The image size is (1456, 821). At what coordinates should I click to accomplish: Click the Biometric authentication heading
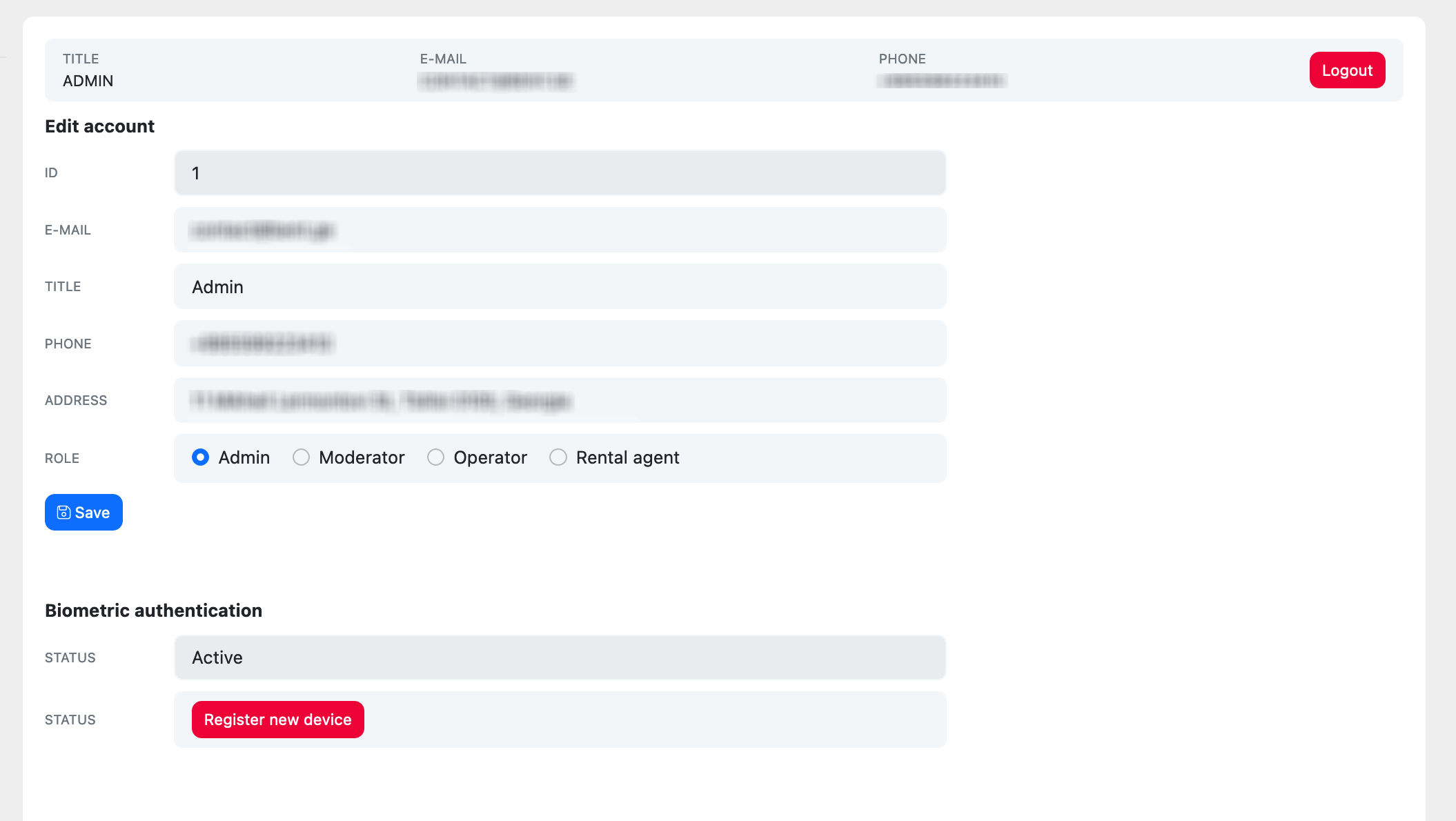click(x=153, y=611)
